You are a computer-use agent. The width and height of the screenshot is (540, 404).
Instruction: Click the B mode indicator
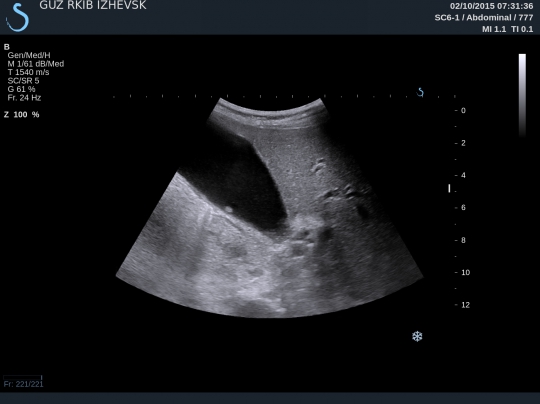[7, 47]
